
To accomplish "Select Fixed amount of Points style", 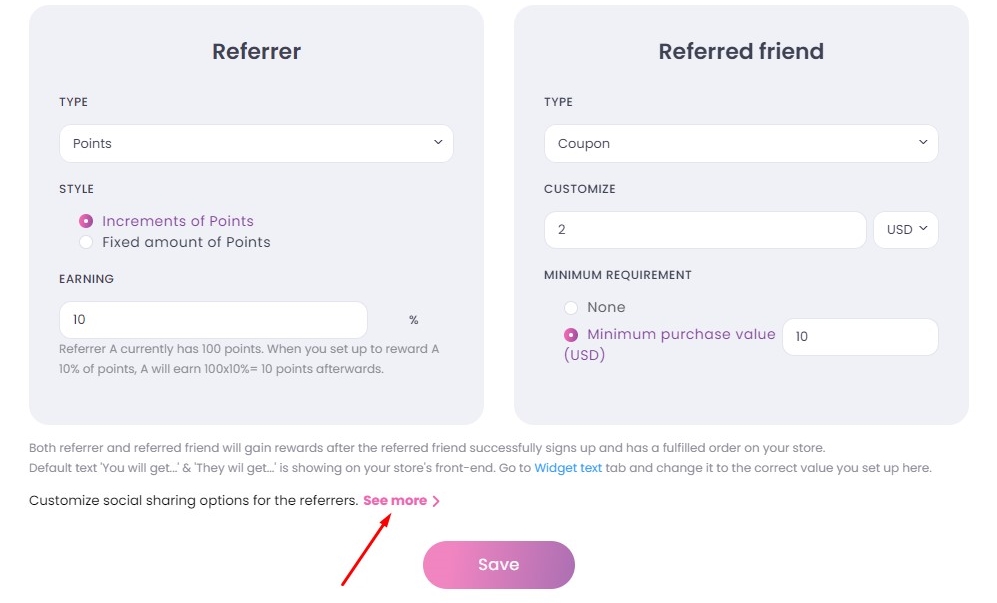I will point(86,242).
